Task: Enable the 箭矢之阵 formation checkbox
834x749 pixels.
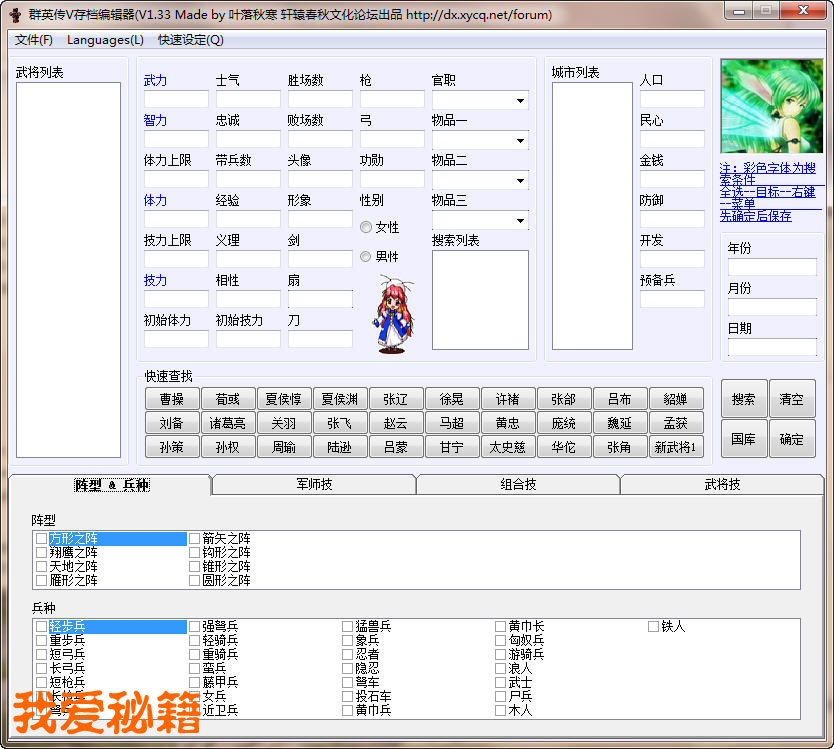Action: pyautogui.click(x=195, y=539)
